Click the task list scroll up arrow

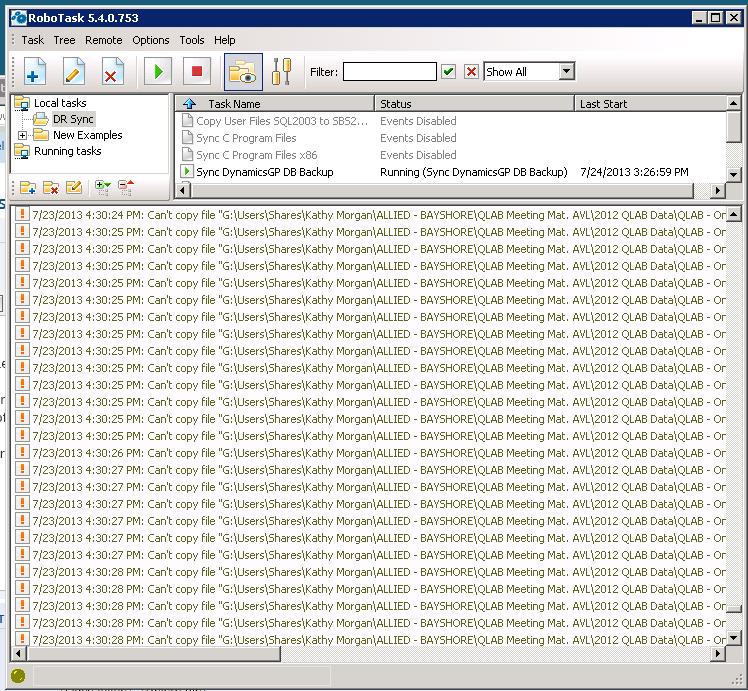point(734,103)
